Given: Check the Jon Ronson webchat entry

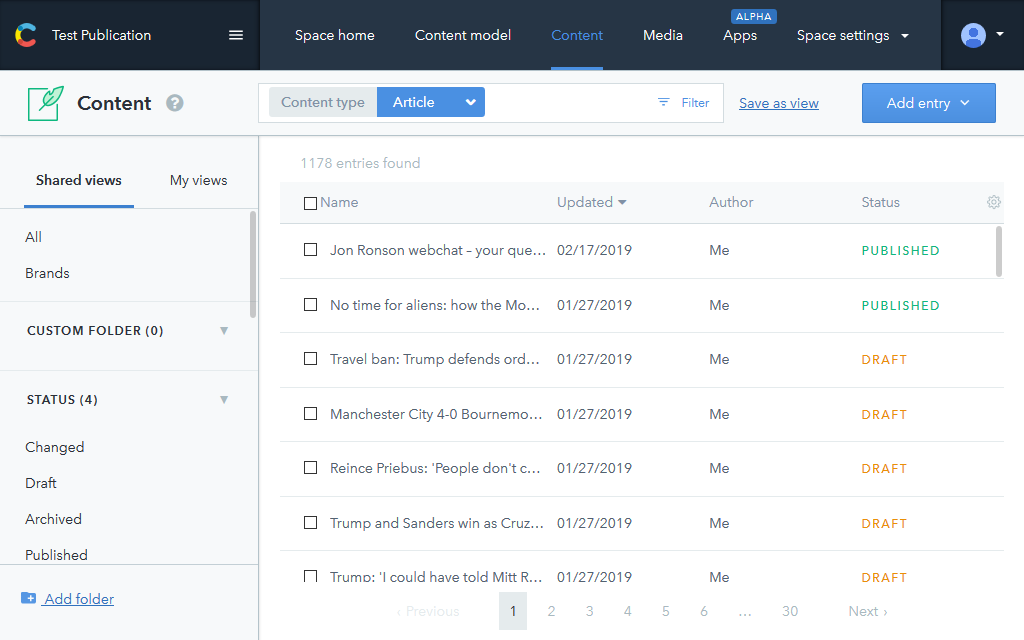Looking at the screenshot, I should point(310,250).
